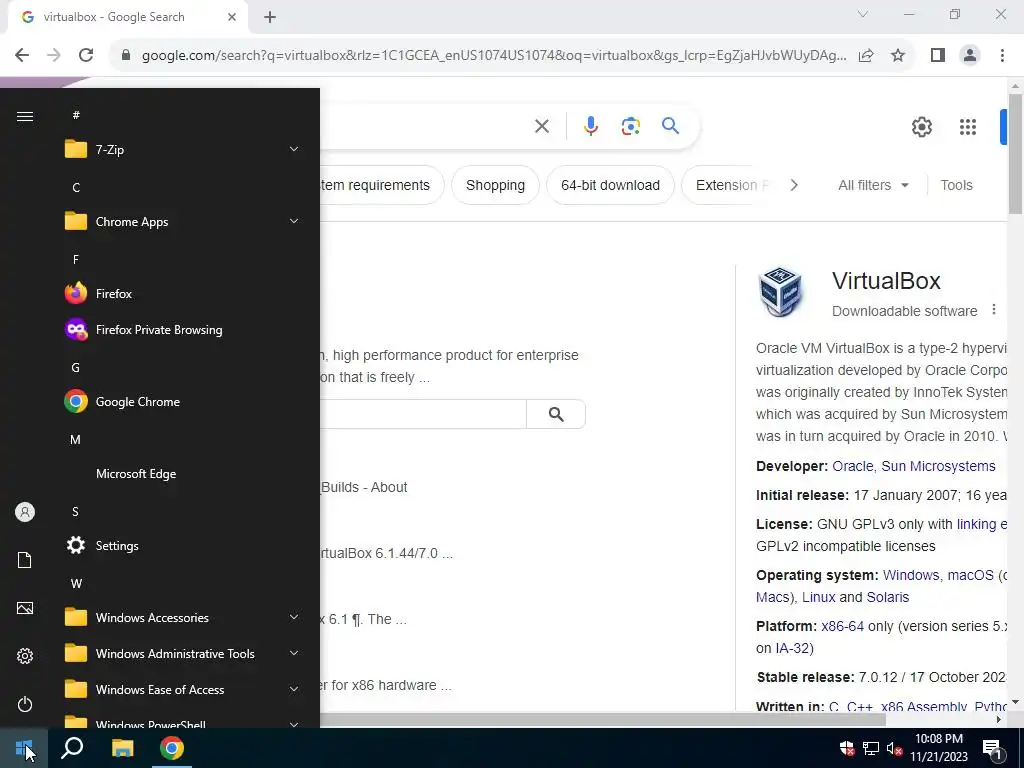Open the network tray icon
Image resolution: width=1024 pixels, height=768 pixels.
pyautogui.click(x=871, y=748)
